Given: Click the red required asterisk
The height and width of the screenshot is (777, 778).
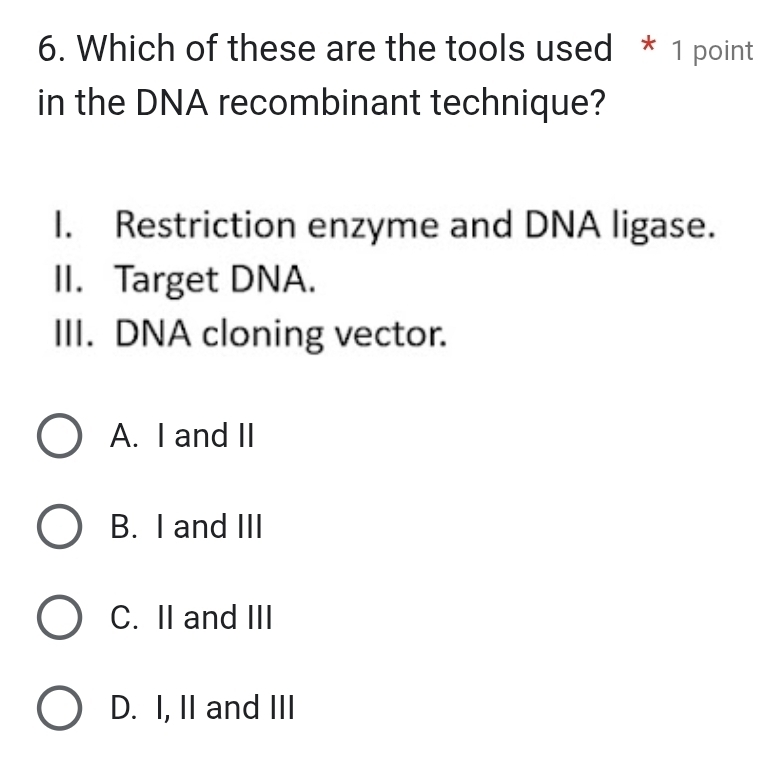Looking at the screenshot, I should [x=648, y=46].
